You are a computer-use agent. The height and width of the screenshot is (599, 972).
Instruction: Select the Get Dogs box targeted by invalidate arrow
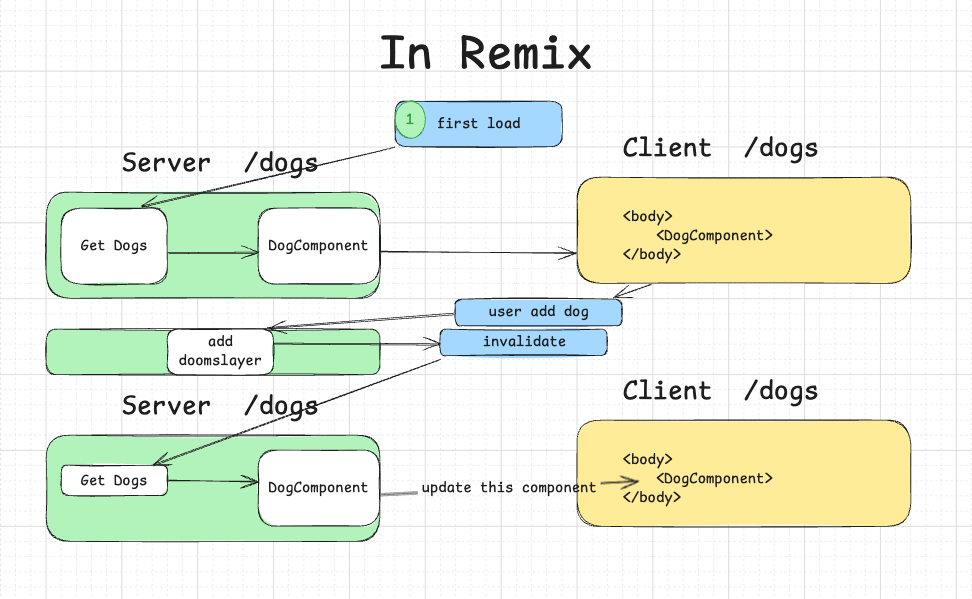(114, 481)
